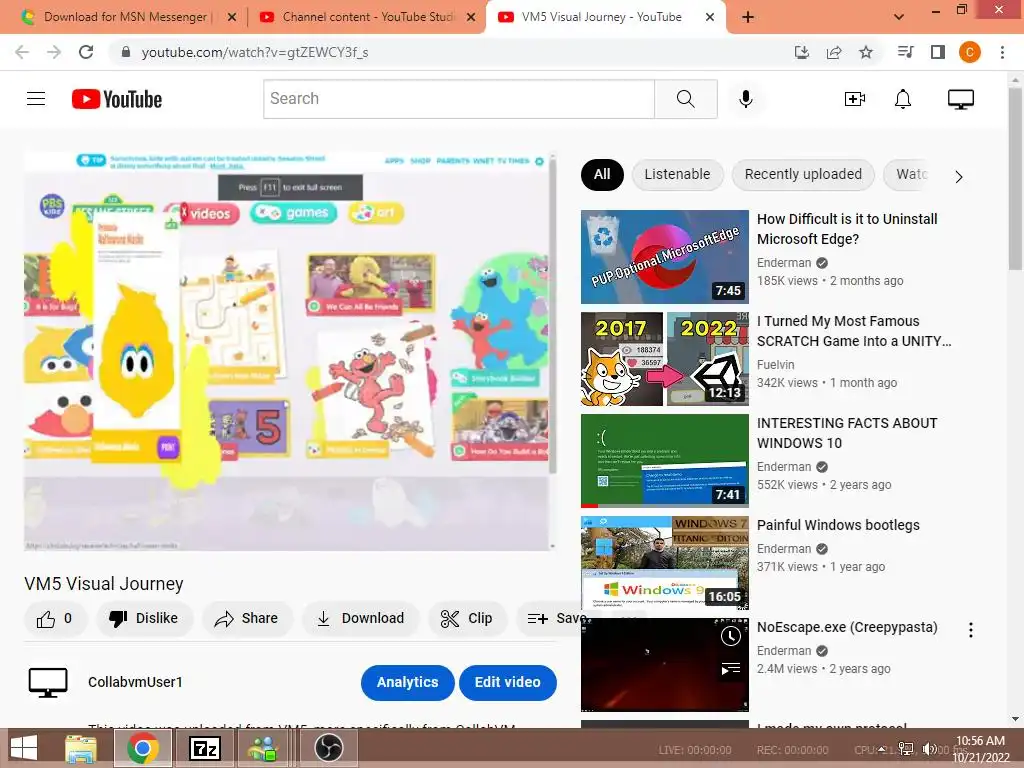The image size is (1024, 768).
Task: Toggle the Chrome side panel icon
Action: click(938, 52)
